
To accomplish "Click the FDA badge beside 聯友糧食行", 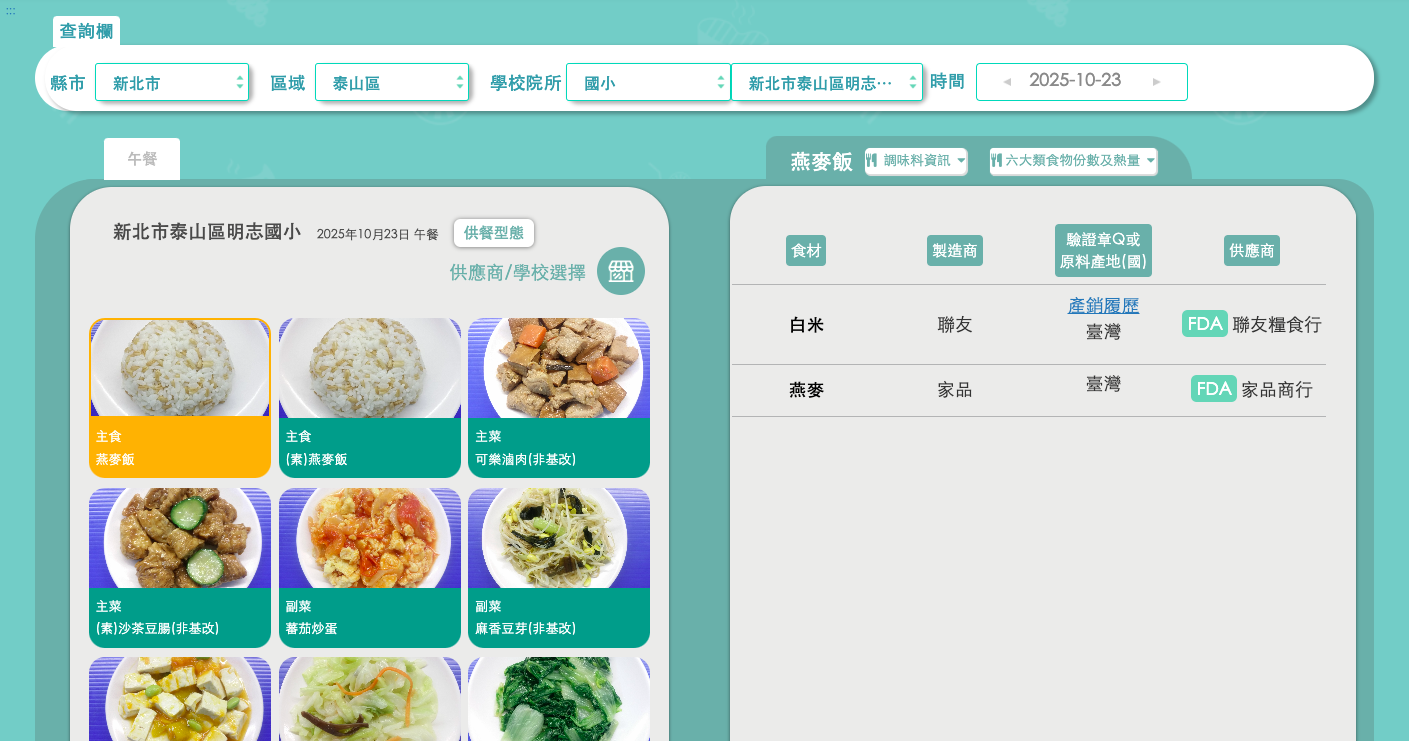I will coord(1204,324).
